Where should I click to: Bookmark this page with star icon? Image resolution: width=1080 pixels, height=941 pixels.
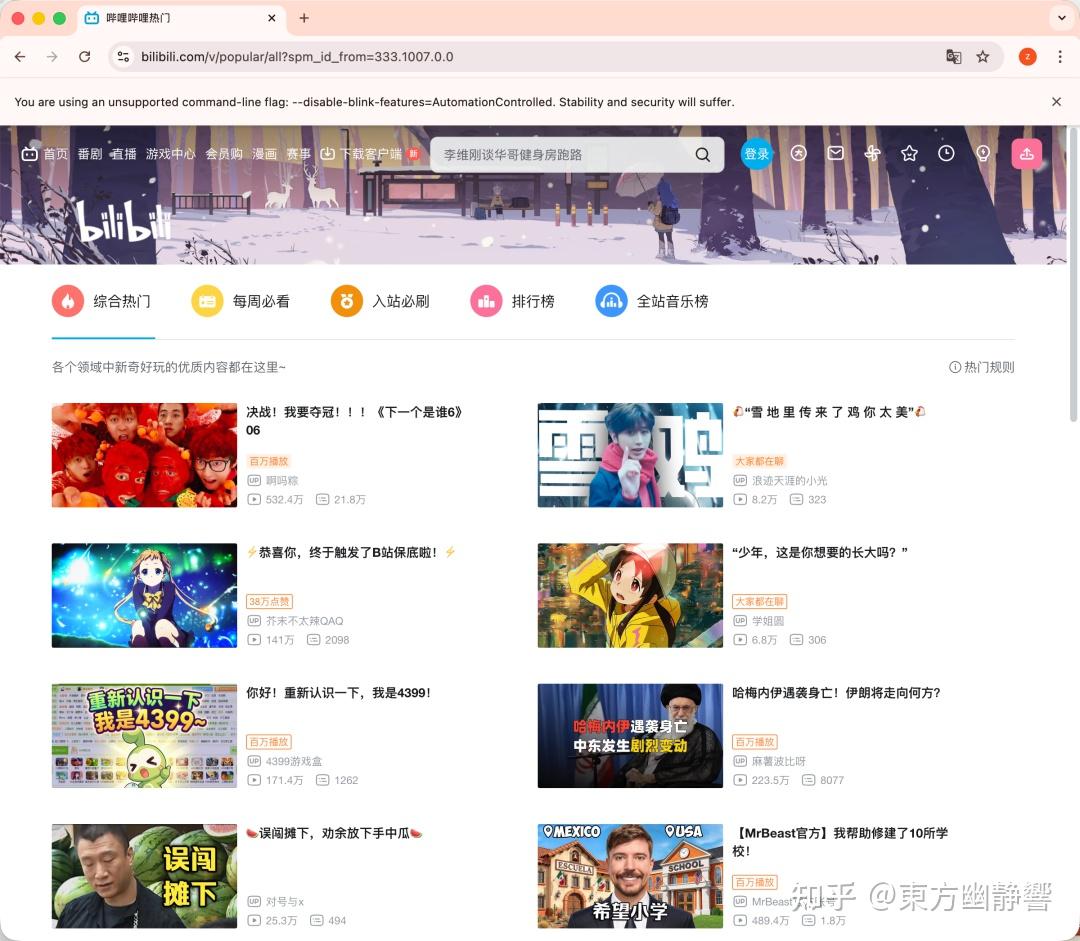[983, 56]
